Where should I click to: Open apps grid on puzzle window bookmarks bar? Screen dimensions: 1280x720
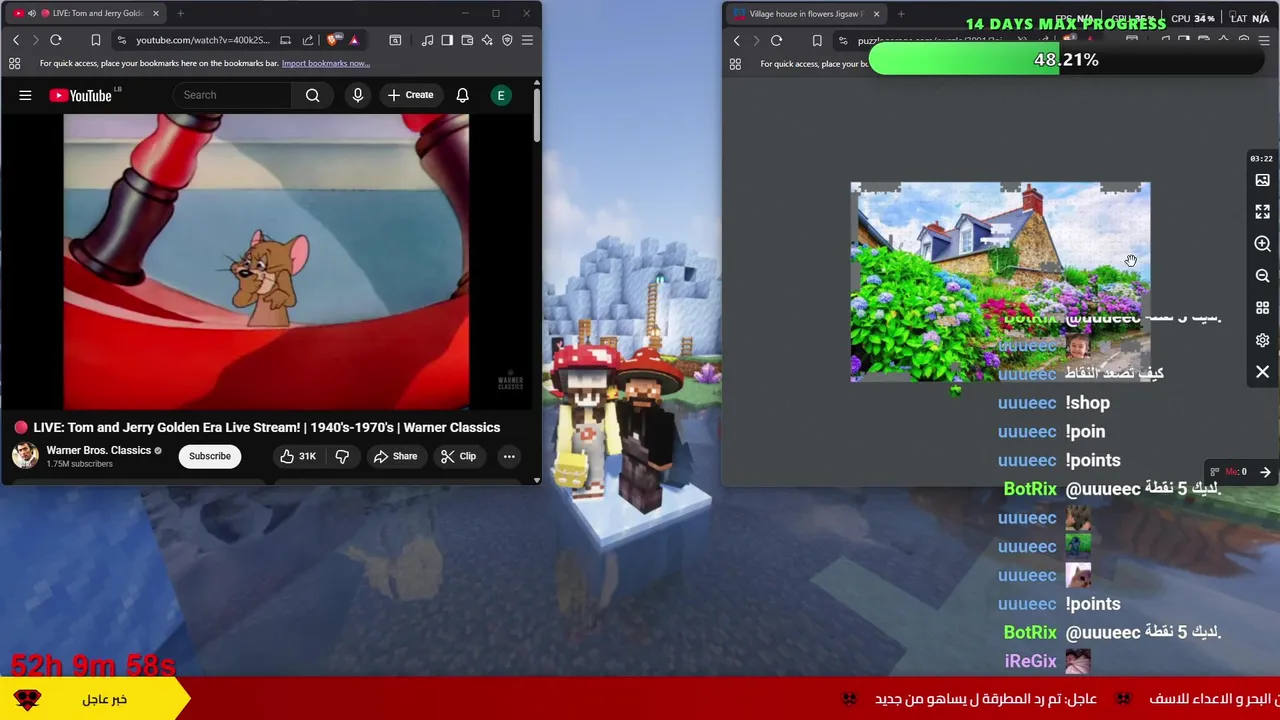(x=735, y=64)
